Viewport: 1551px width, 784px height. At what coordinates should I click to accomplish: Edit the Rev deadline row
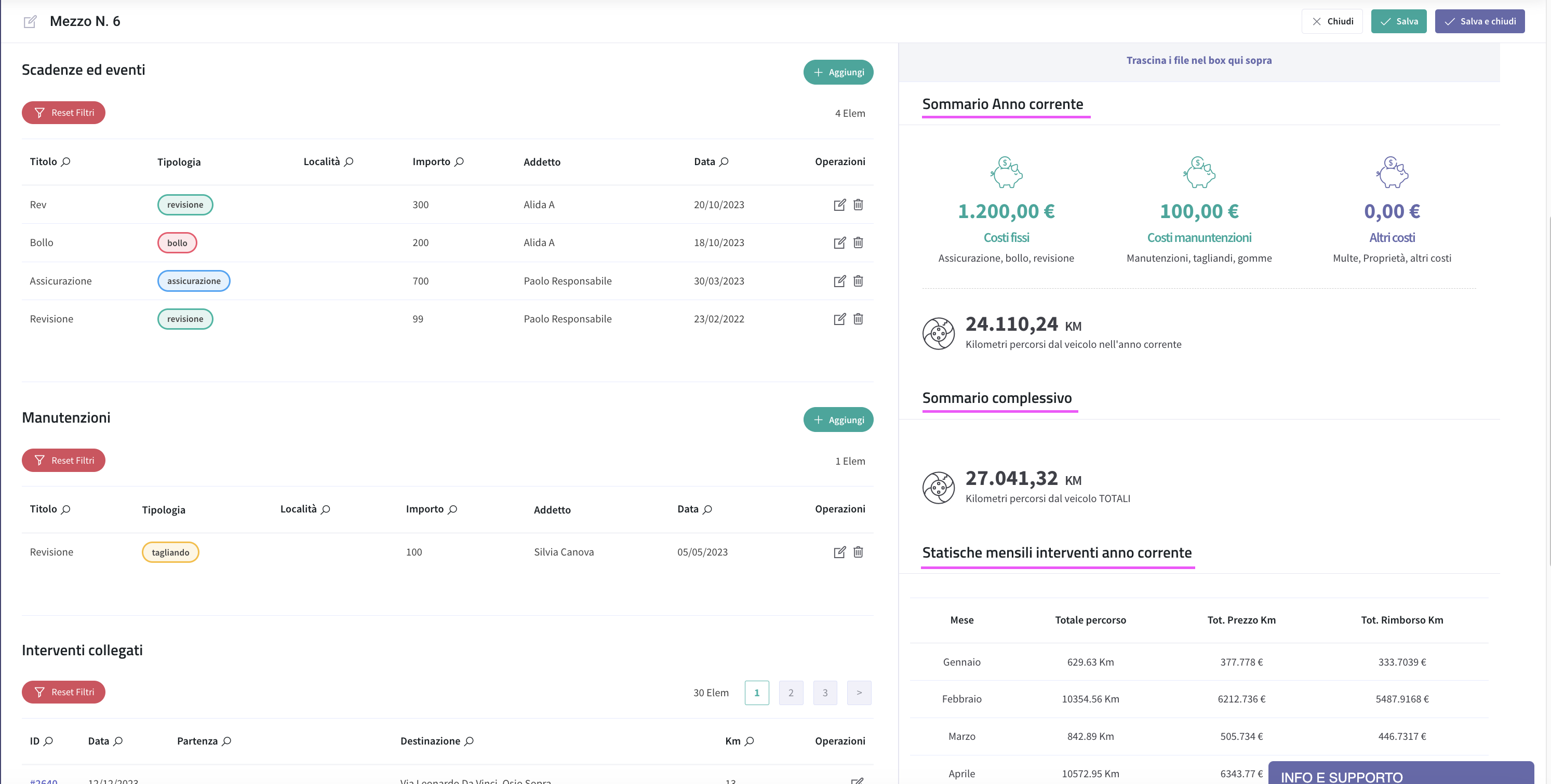pos(839,205)
